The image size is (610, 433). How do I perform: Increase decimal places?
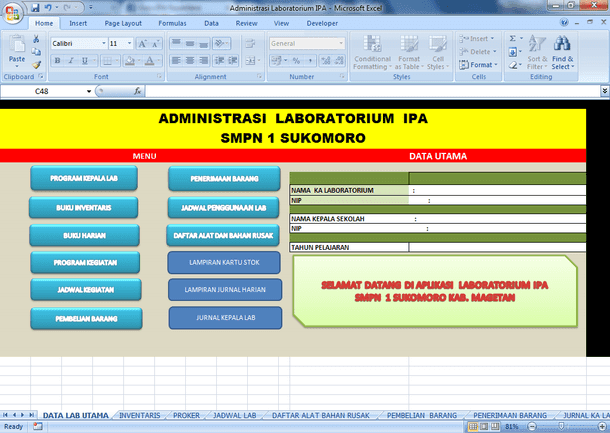pos(326,61)
